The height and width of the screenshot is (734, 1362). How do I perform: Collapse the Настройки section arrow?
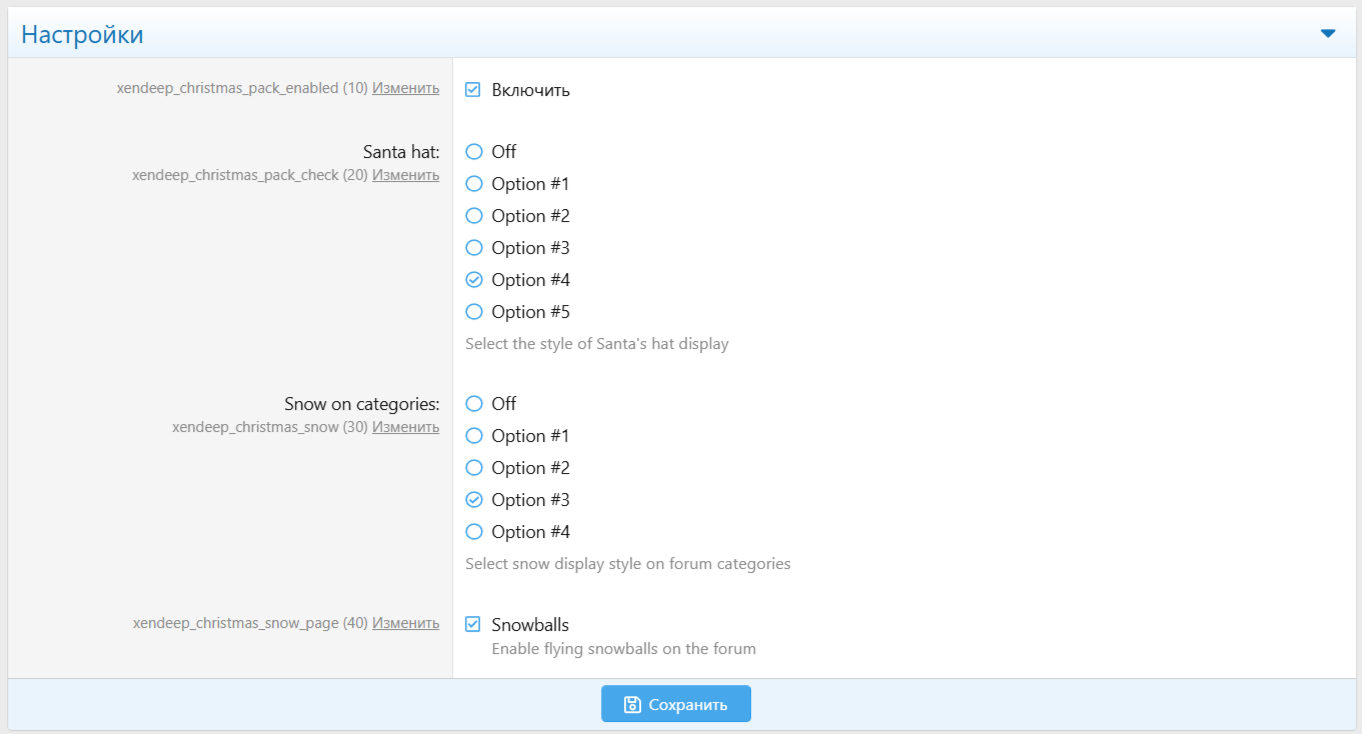1328,34
